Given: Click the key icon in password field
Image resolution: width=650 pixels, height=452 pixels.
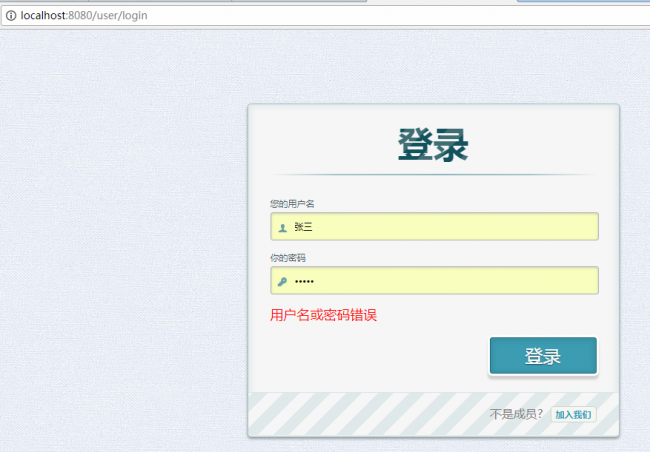Looking at the screenshot, I should [282, 282].
